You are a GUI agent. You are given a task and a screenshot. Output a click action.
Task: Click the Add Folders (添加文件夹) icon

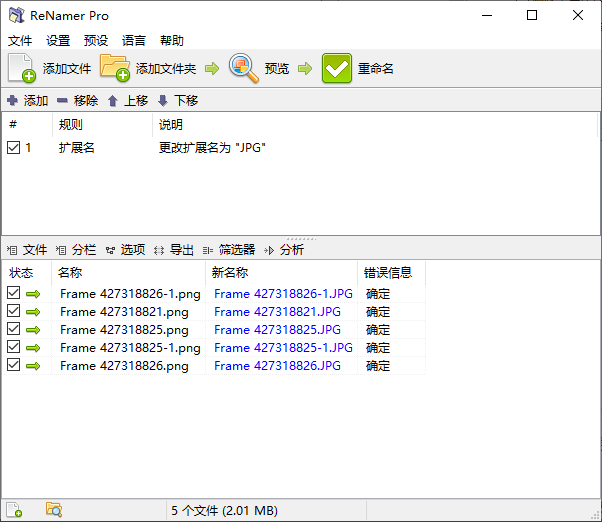click(x=115, y=69)
